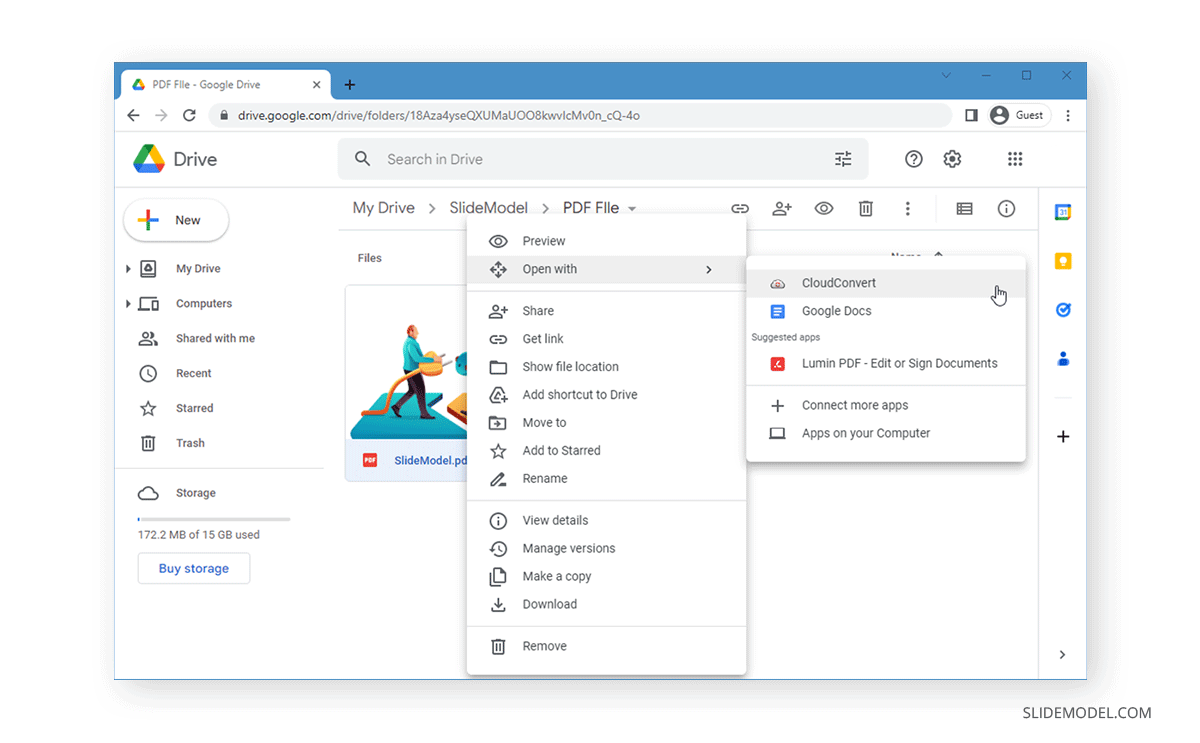Open the PDF File folder dropdown arrow
The image size is (1200, 743).
point(631,209)
